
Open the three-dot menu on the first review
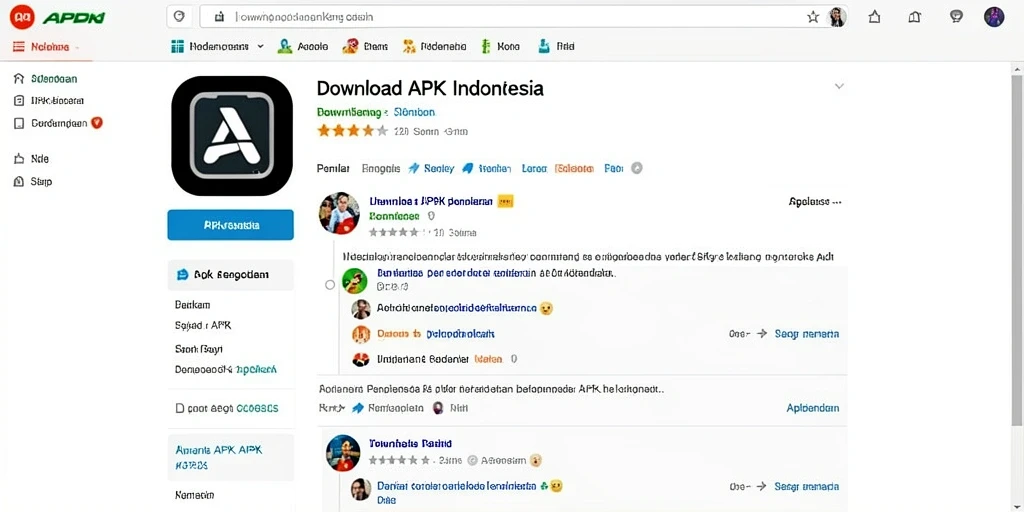tap(838, 202)
